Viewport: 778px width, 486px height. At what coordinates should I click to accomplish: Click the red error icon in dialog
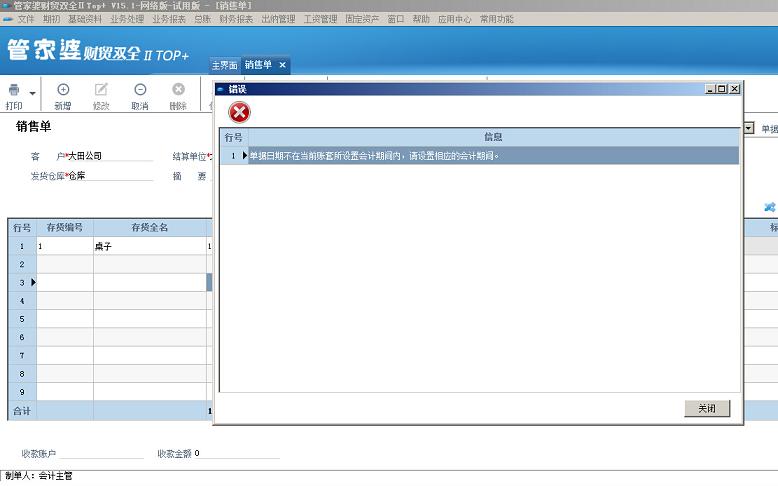(240, 112)
